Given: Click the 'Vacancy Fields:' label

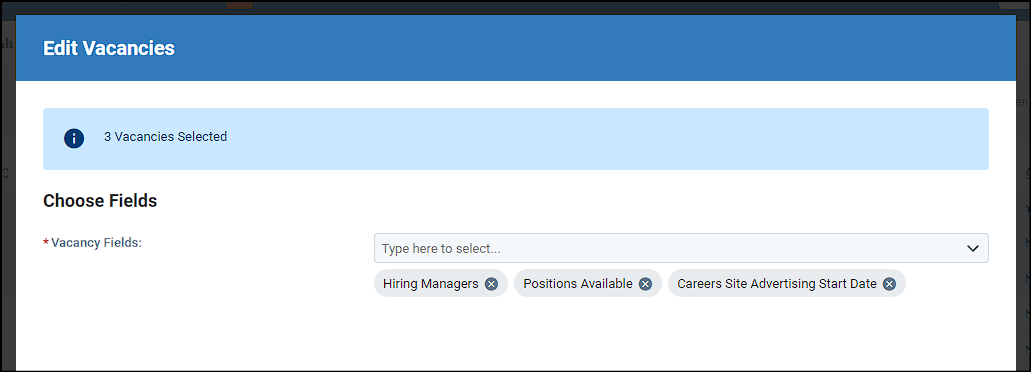Looking at the screenshot, I should pos(97,243).
